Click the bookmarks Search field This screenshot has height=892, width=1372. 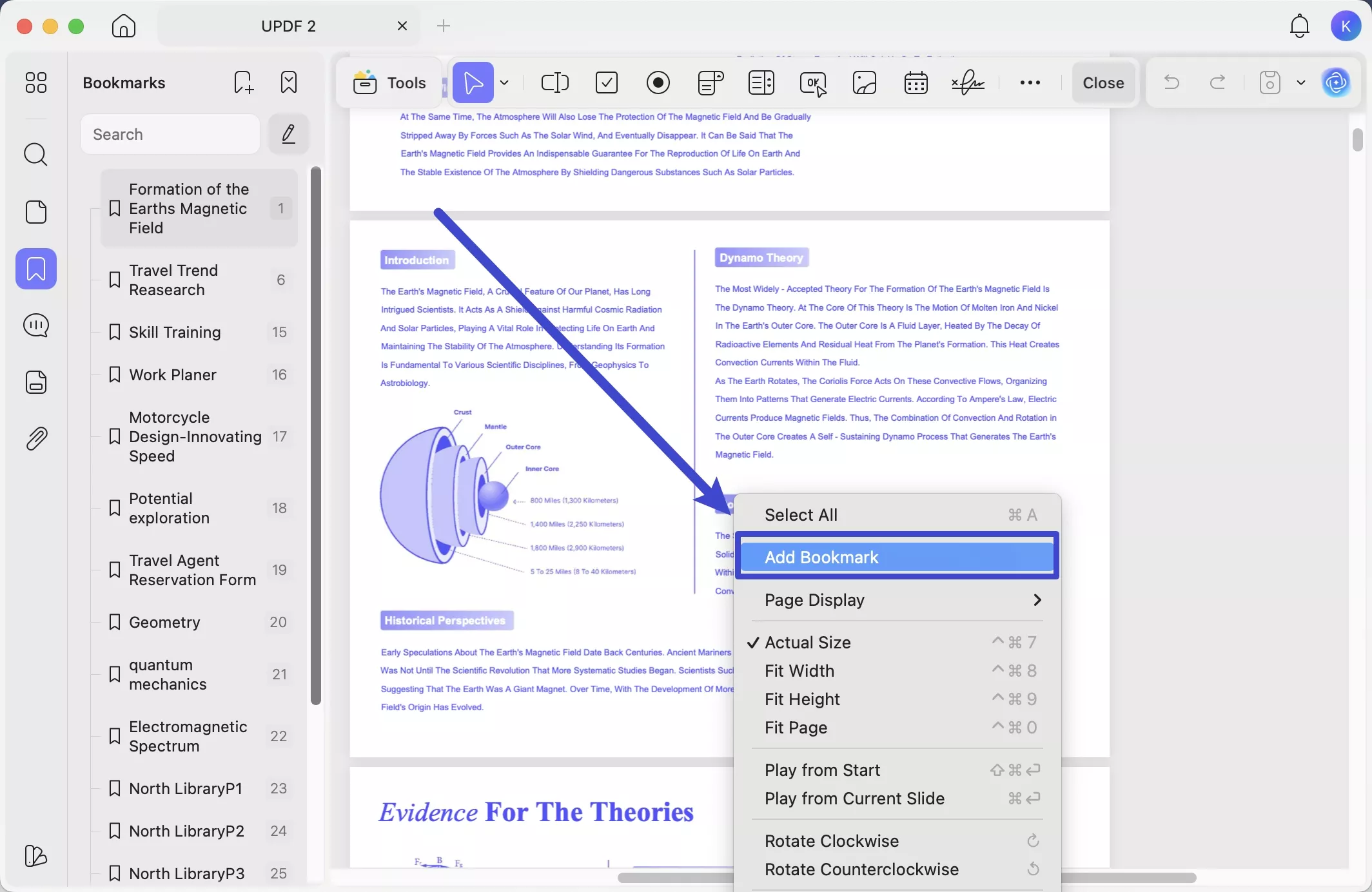point(170,134)
